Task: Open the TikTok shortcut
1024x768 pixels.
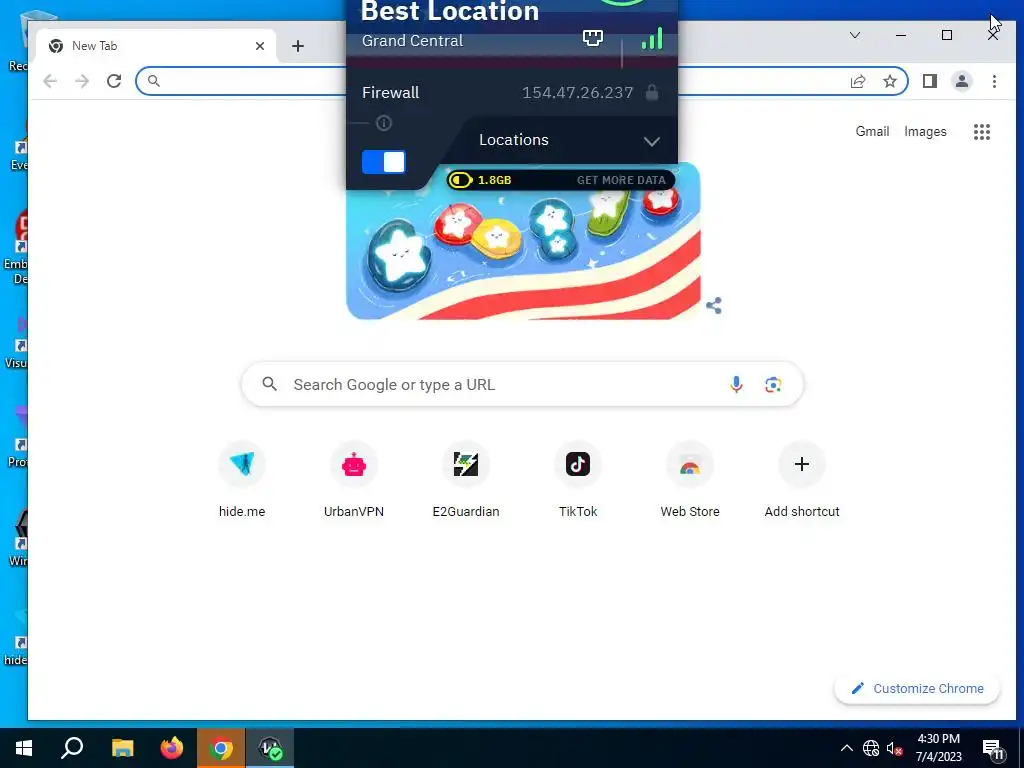Action: (x=578, y=481)
